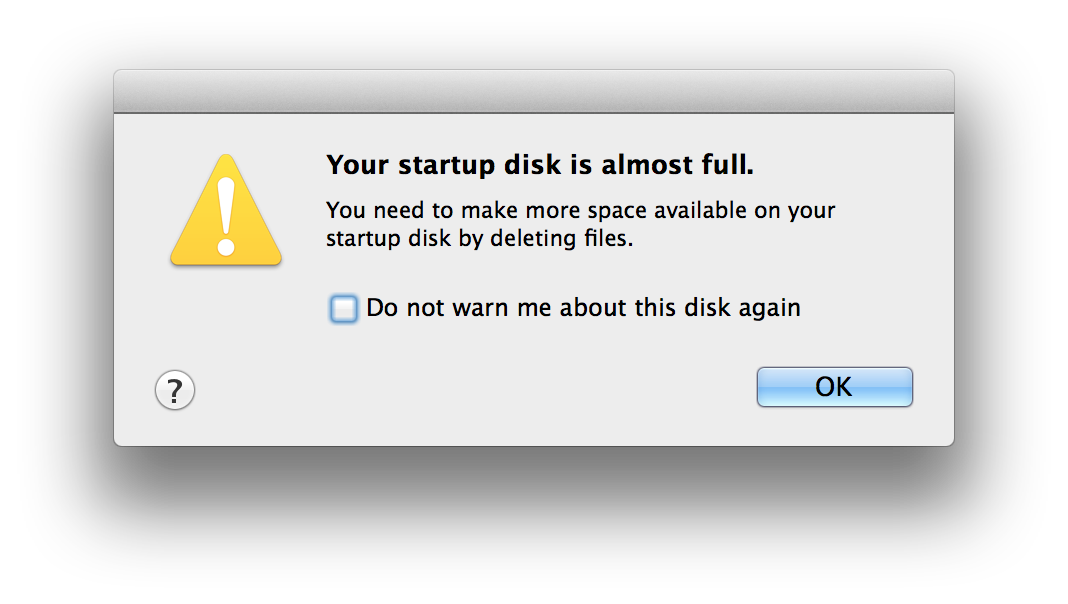Click the 'Do not warn me' checkbox label text

[x=583, y=308]
